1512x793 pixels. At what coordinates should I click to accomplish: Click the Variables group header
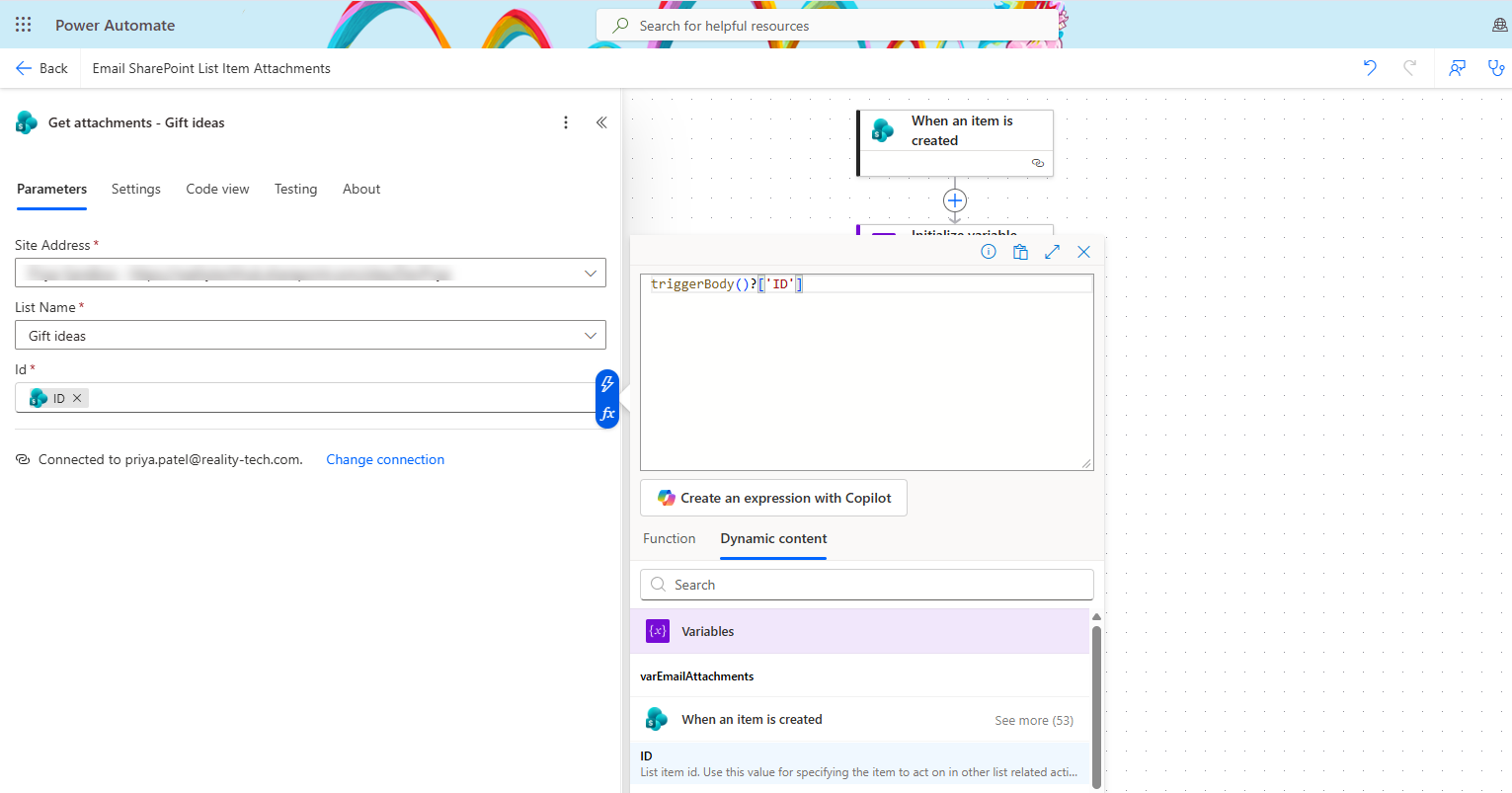click(x=859, y=631)
